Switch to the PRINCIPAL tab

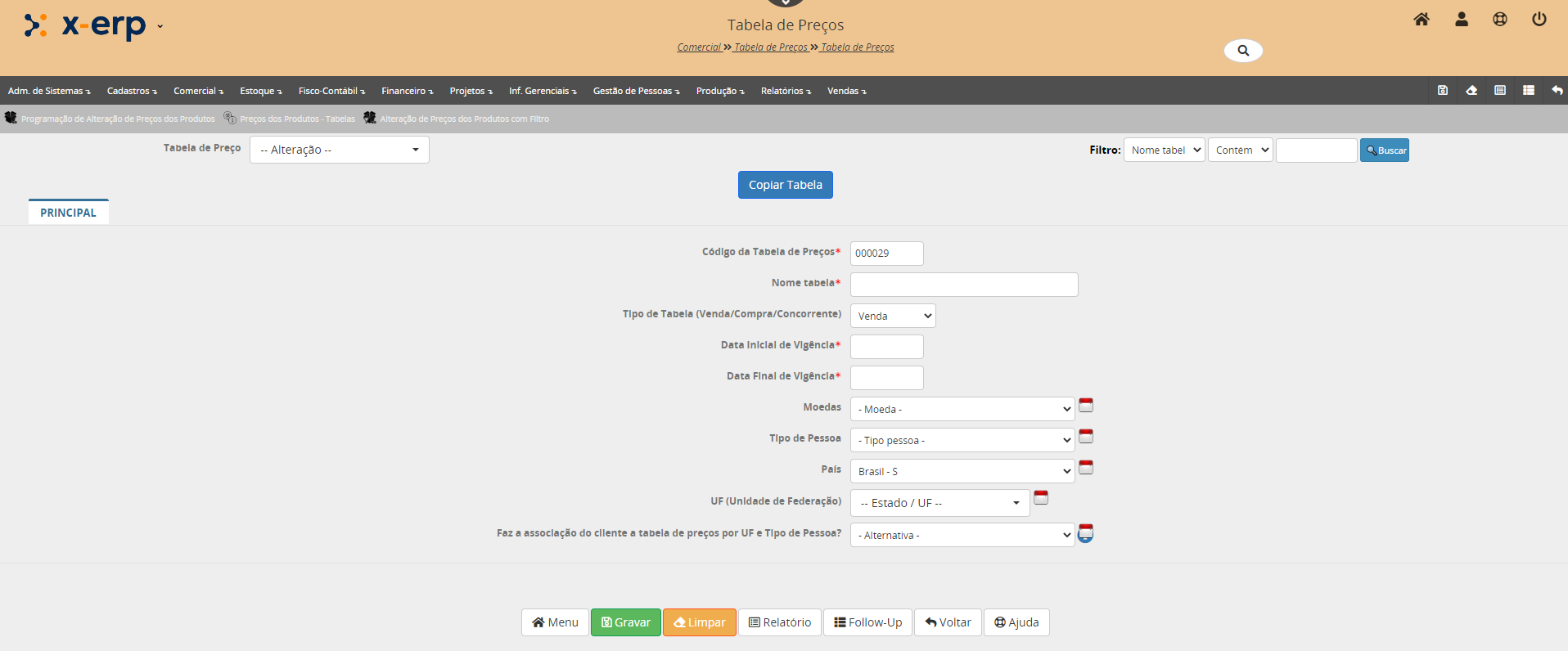(x=68, y=213)
